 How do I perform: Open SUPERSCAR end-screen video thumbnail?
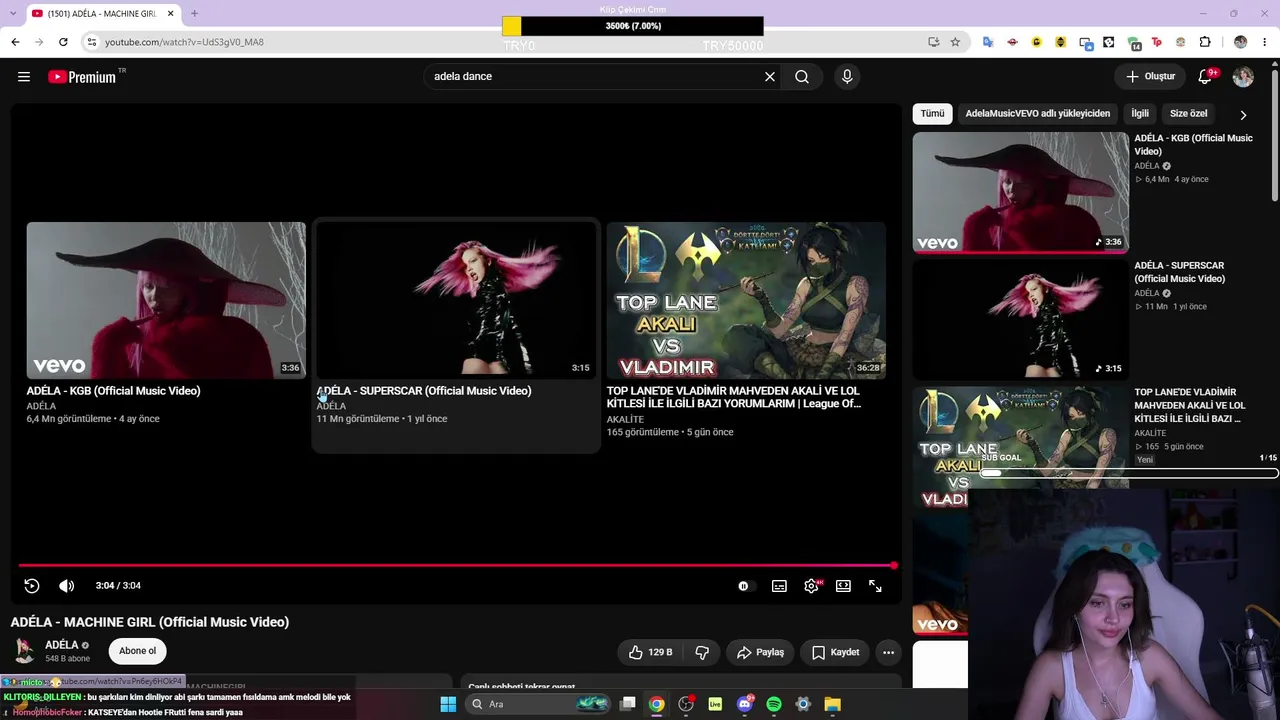pyautogui.click(x=456, y=301)
